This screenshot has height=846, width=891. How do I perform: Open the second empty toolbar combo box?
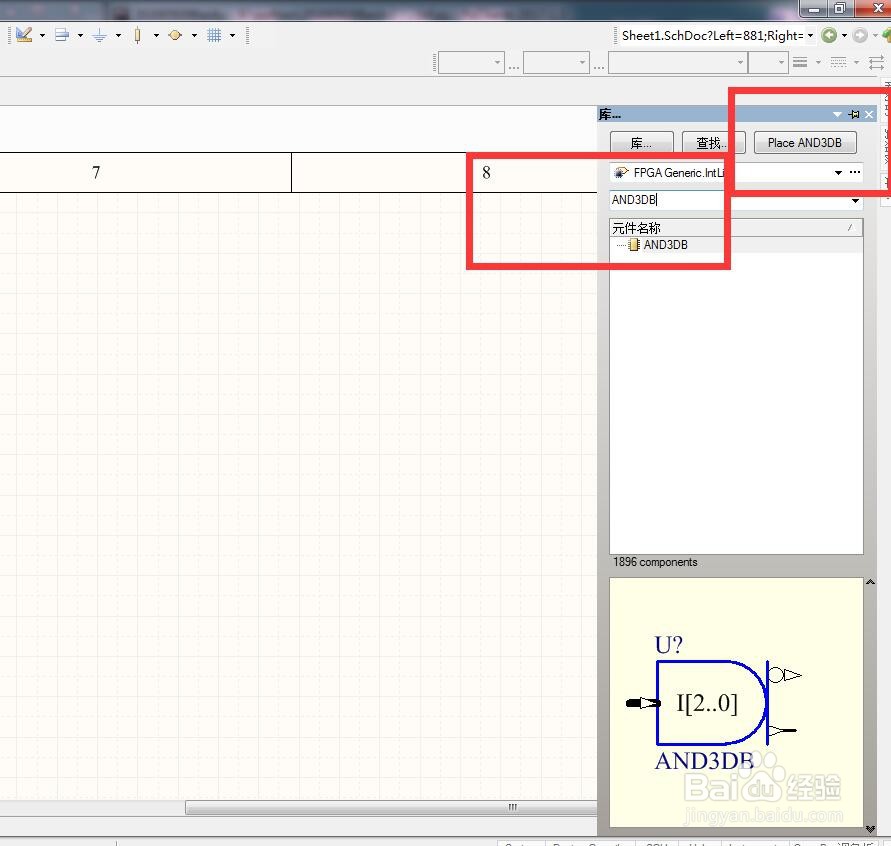click(556, 62)
